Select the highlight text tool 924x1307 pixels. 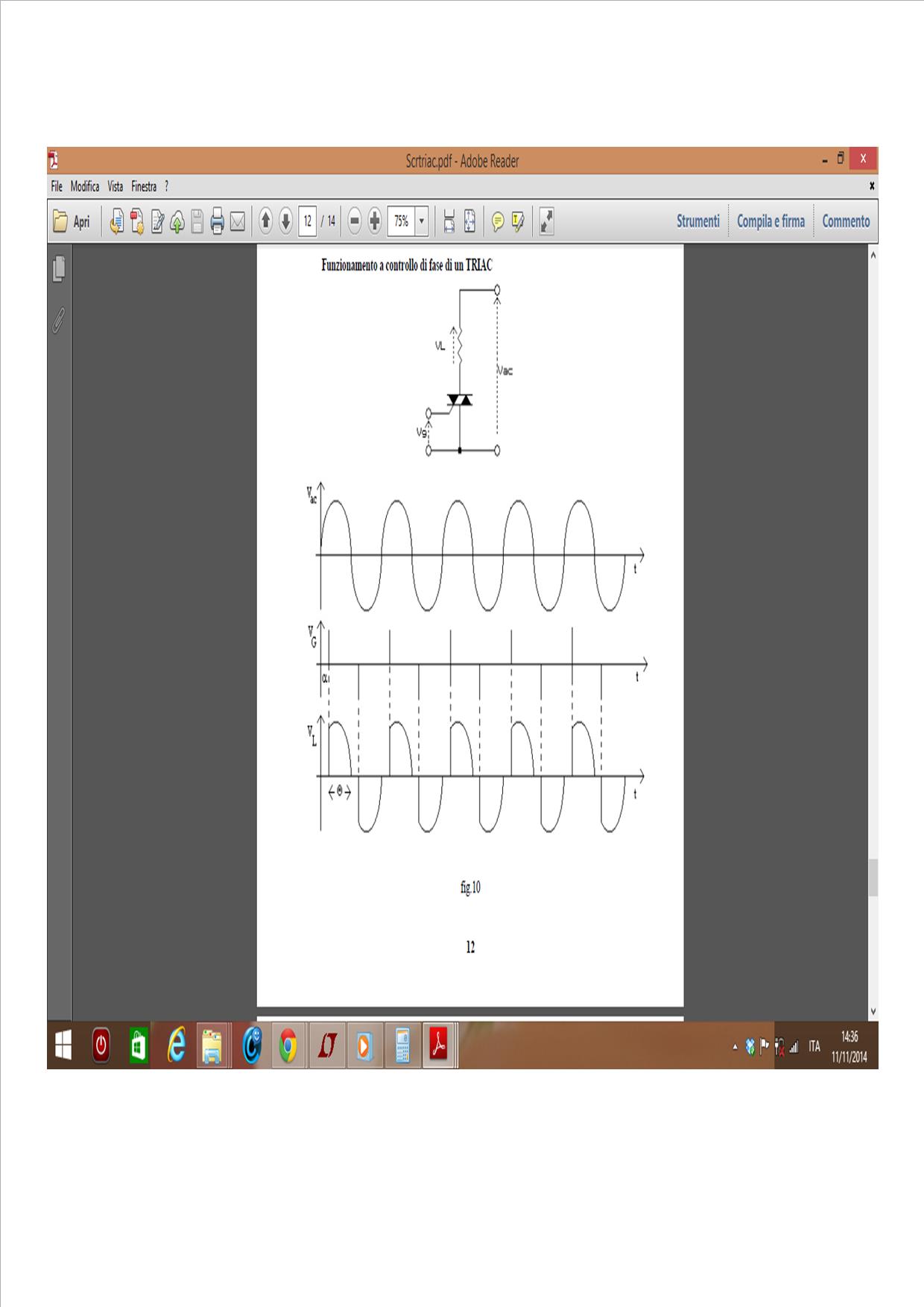click(x=518, y=221)
